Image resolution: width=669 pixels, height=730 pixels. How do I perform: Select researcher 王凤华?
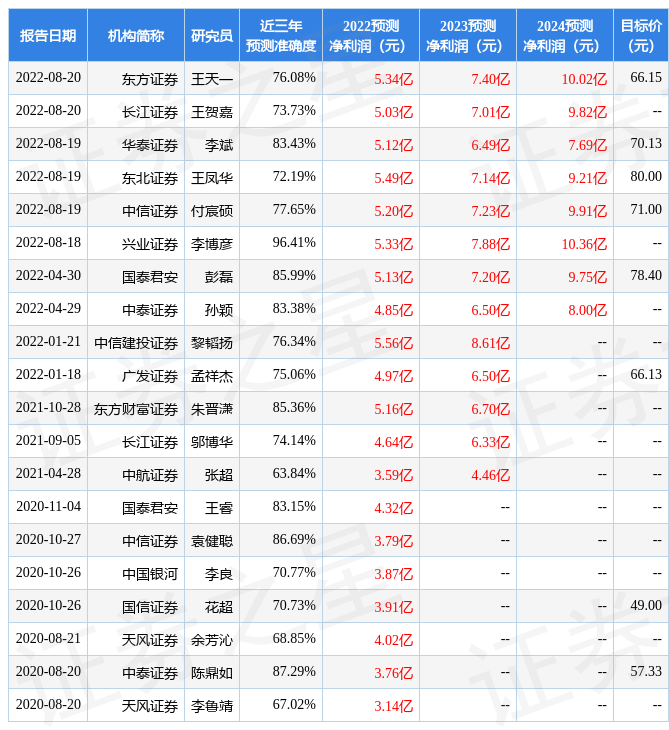tap(212, 178)
